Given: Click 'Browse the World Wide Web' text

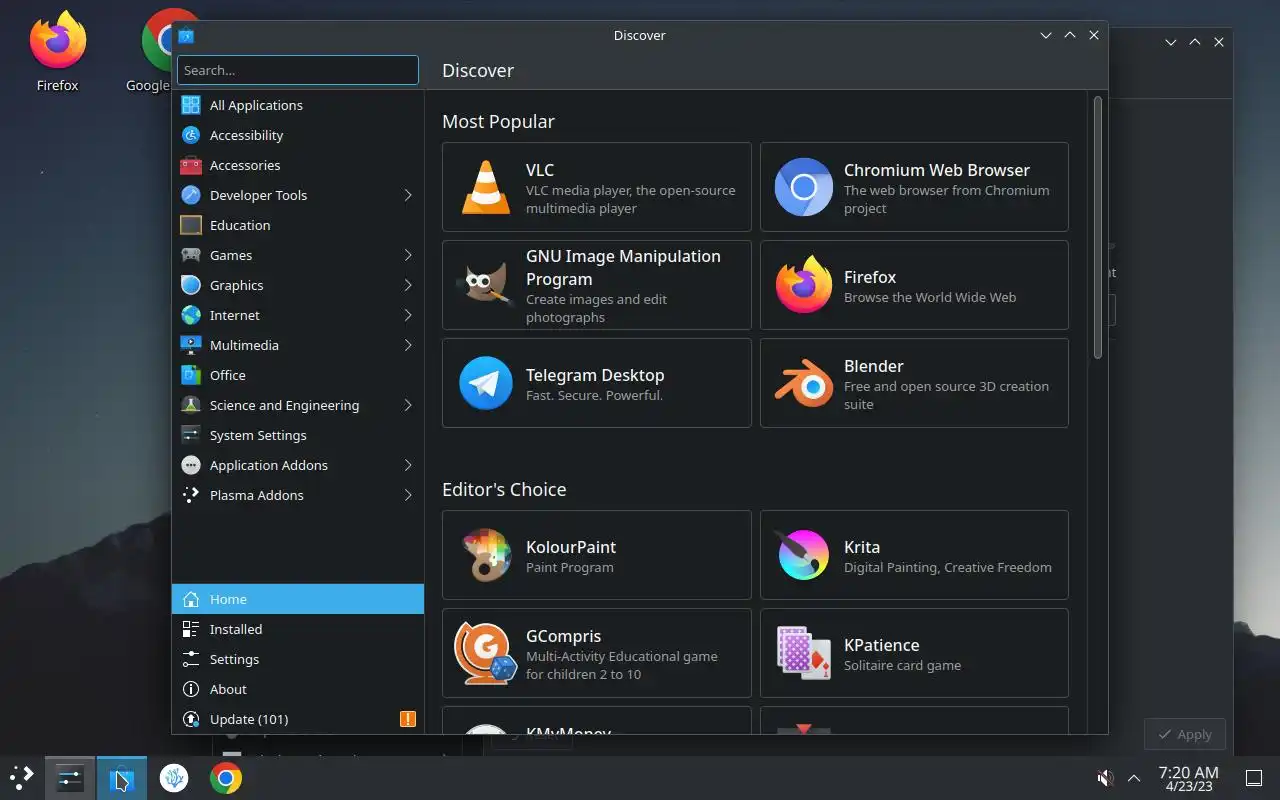Looking at the screenshot, I should click(930, 297).
